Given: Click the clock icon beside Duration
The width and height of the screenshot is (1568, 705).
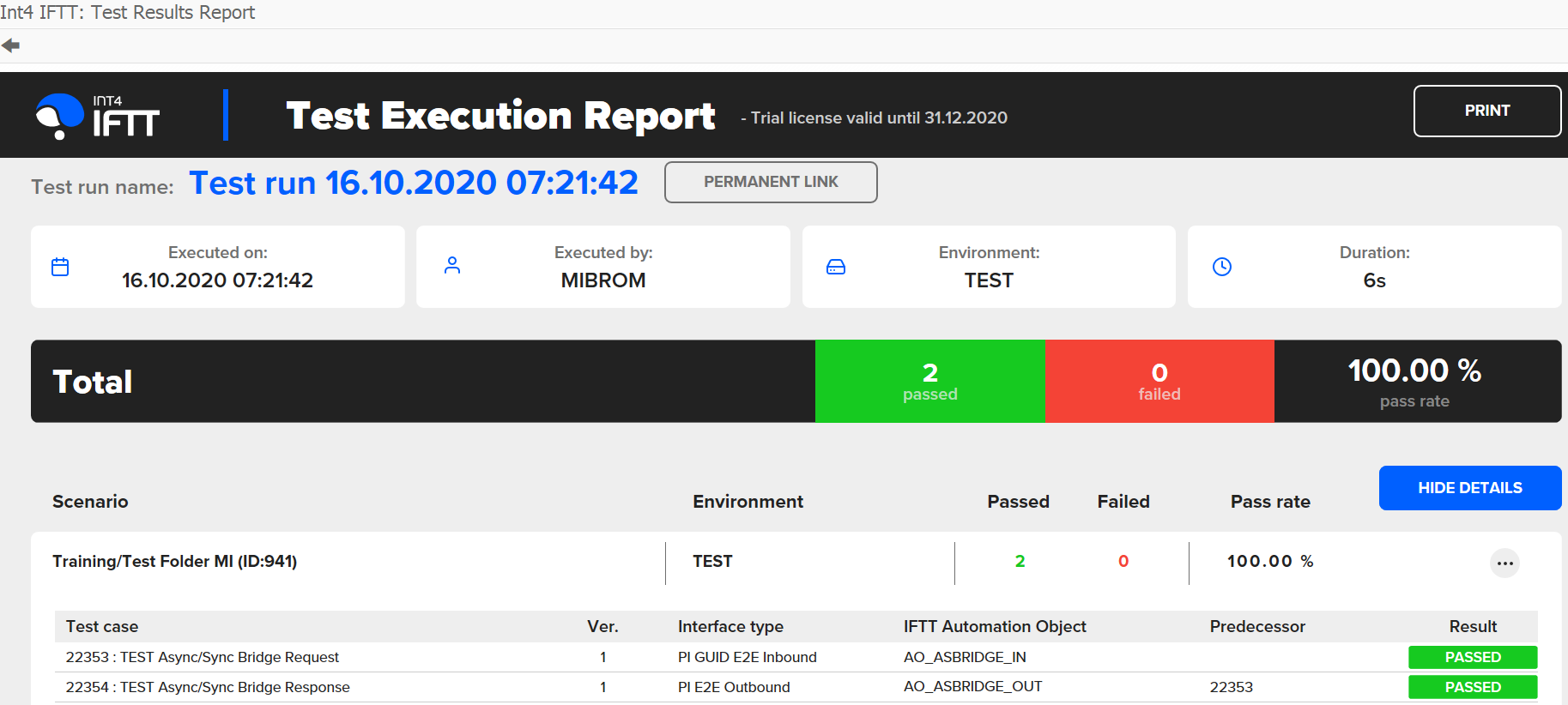Looking at the screenshot, I should click(1221, 267).
